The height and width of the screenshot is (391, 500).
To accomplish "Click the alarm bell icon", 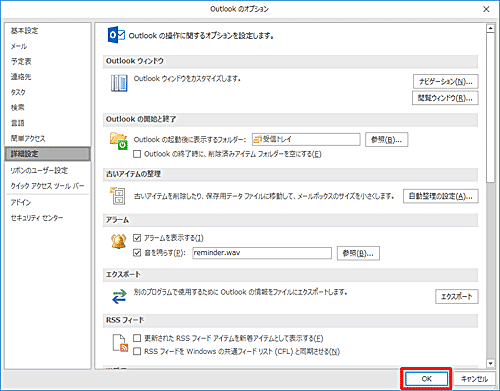I will tap(118, 241).
